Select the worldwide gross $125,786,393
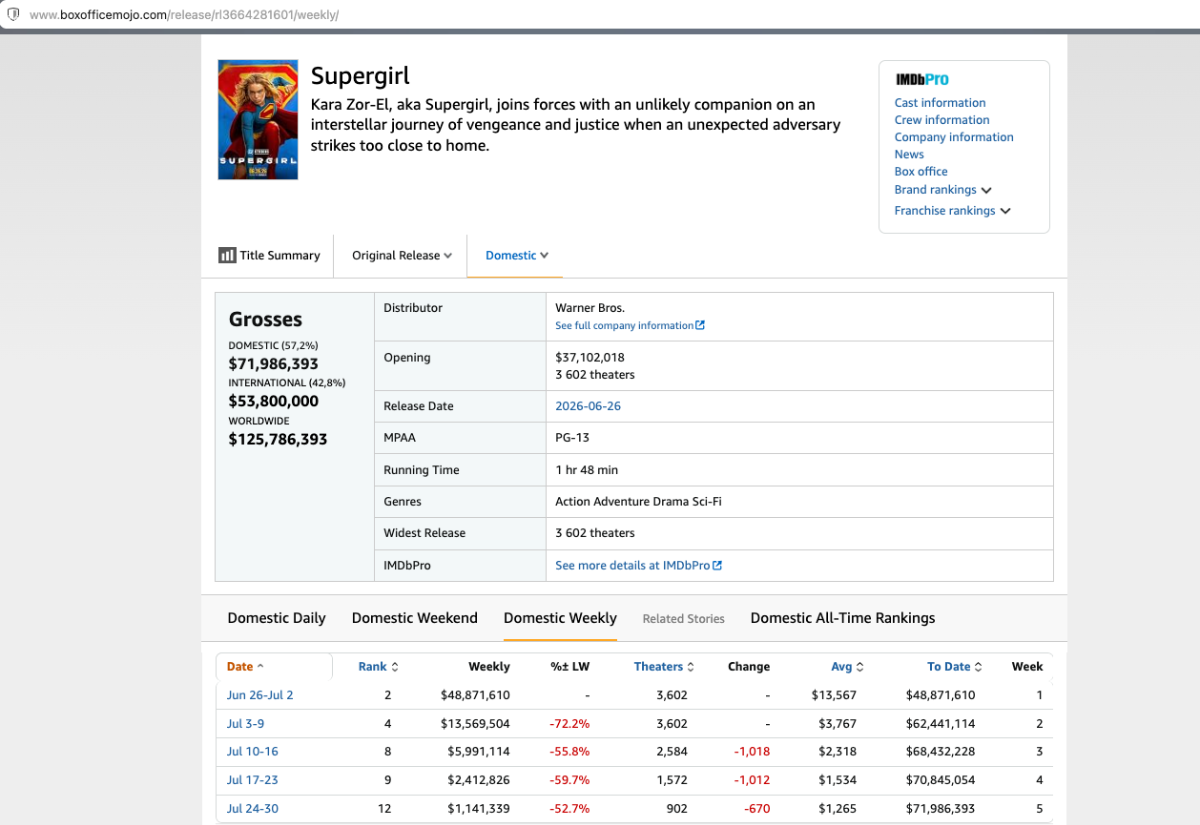The image size is (1200, 825). pyautogui.click(x=278, y=439)
